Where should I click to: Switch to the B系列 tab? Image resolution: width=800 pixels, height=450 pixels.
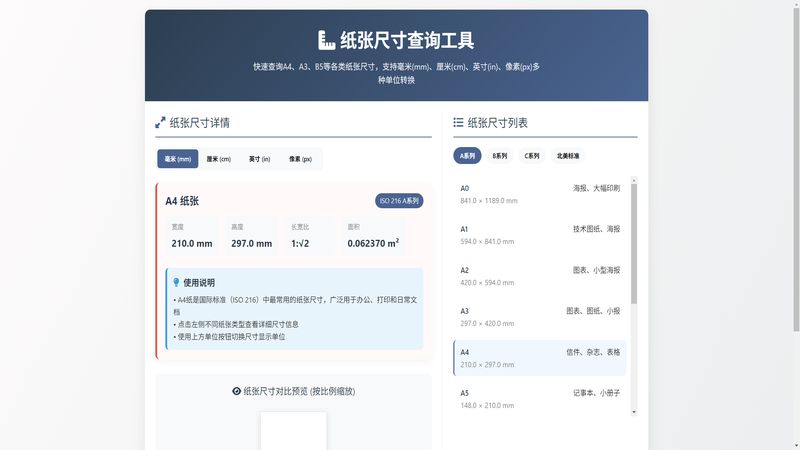point(499,156)
